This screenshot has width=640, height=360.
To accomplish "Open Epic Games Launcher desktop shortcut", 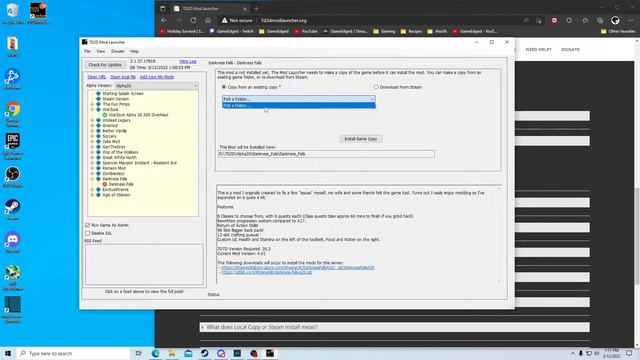I will [13, 146].
